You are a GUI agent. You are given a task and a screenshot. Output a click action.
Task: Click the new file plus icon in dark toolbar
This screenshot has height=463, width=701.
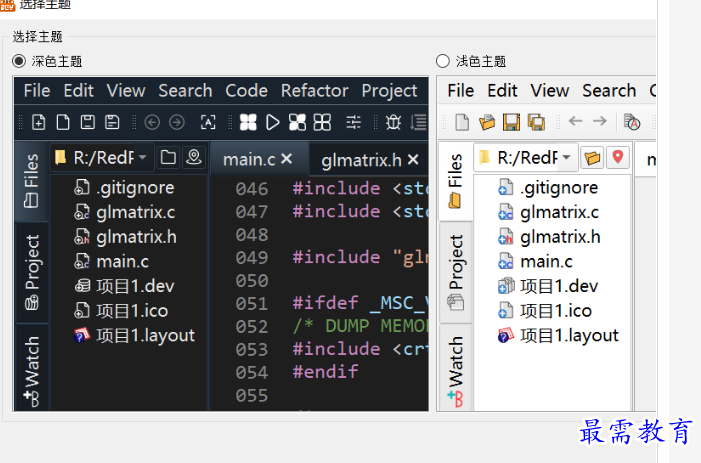pyautogui.click(x=38, y=122)
